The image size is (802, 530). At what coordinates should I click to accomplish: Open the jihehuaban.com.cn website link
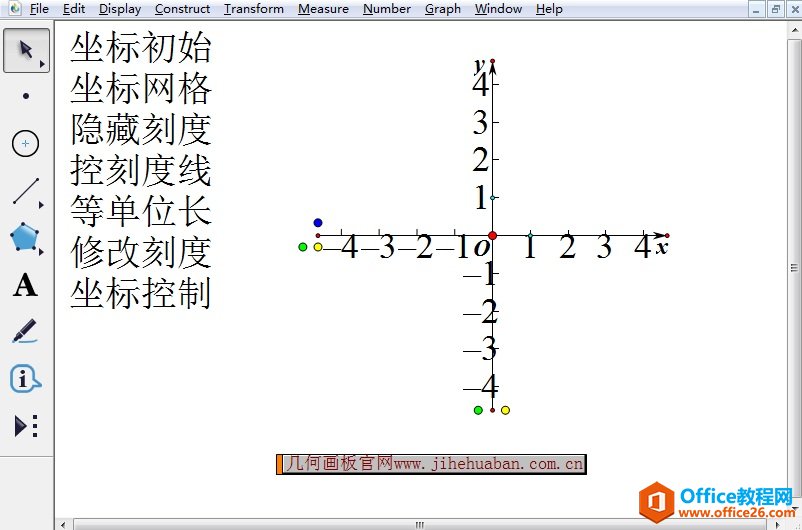point(432,464)
